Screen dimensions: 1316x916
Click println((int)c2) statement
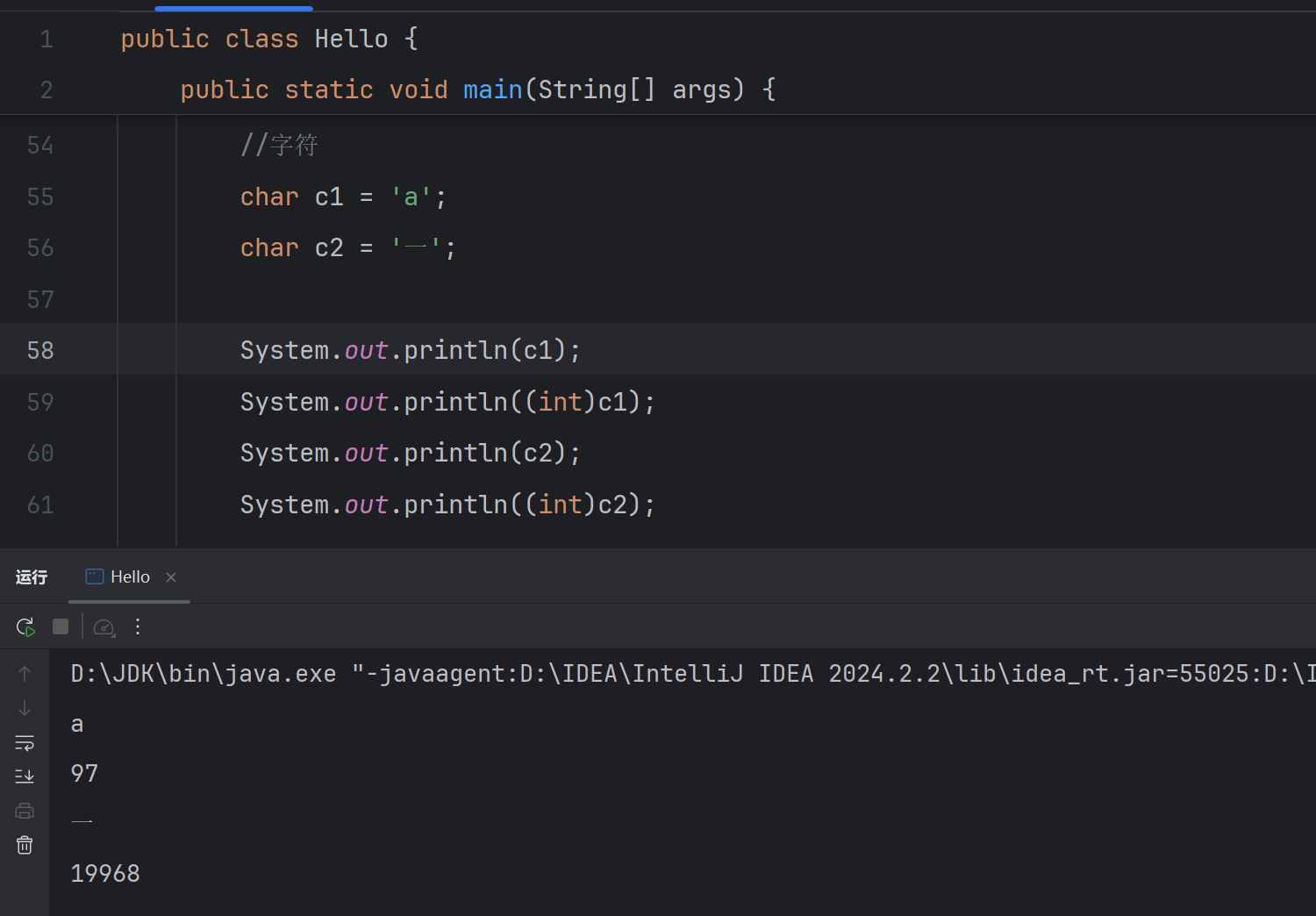pyautogui.click(x=447, y=505)
